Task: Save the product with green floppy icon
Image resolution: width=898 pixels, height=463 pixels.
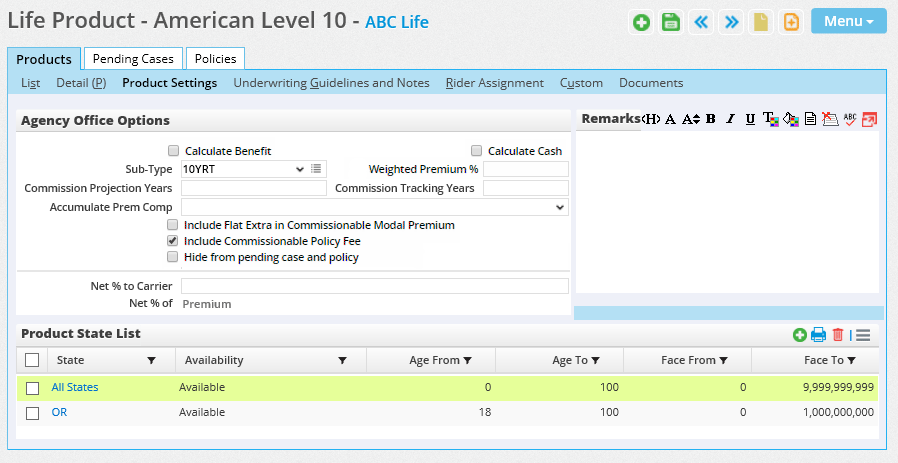Action: (671, 22)
